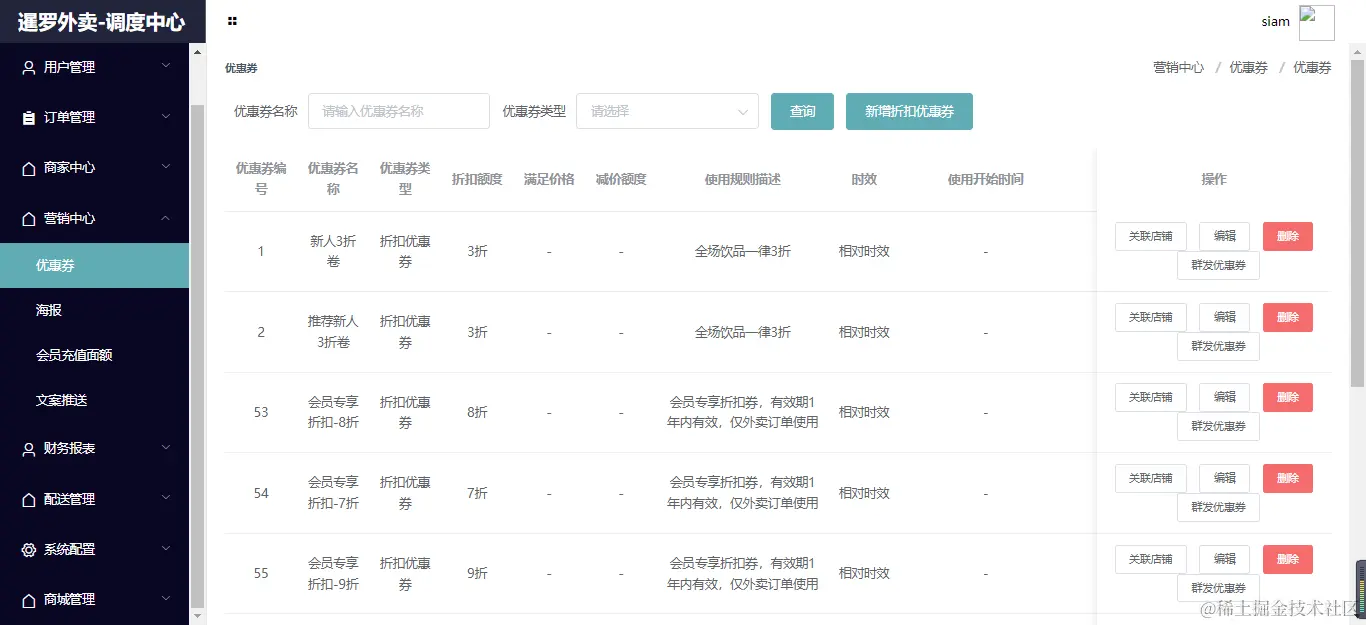Click the 使用规则描述 column header
The image size is (1366, 625).
pos(742,179)
